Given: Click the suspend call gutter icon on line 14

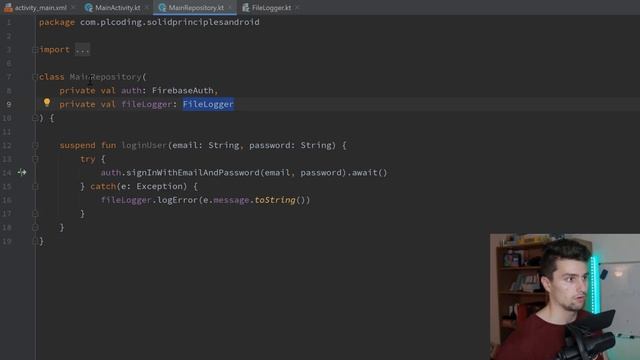Looking at the screenshot, I should [x=22, y=173].
